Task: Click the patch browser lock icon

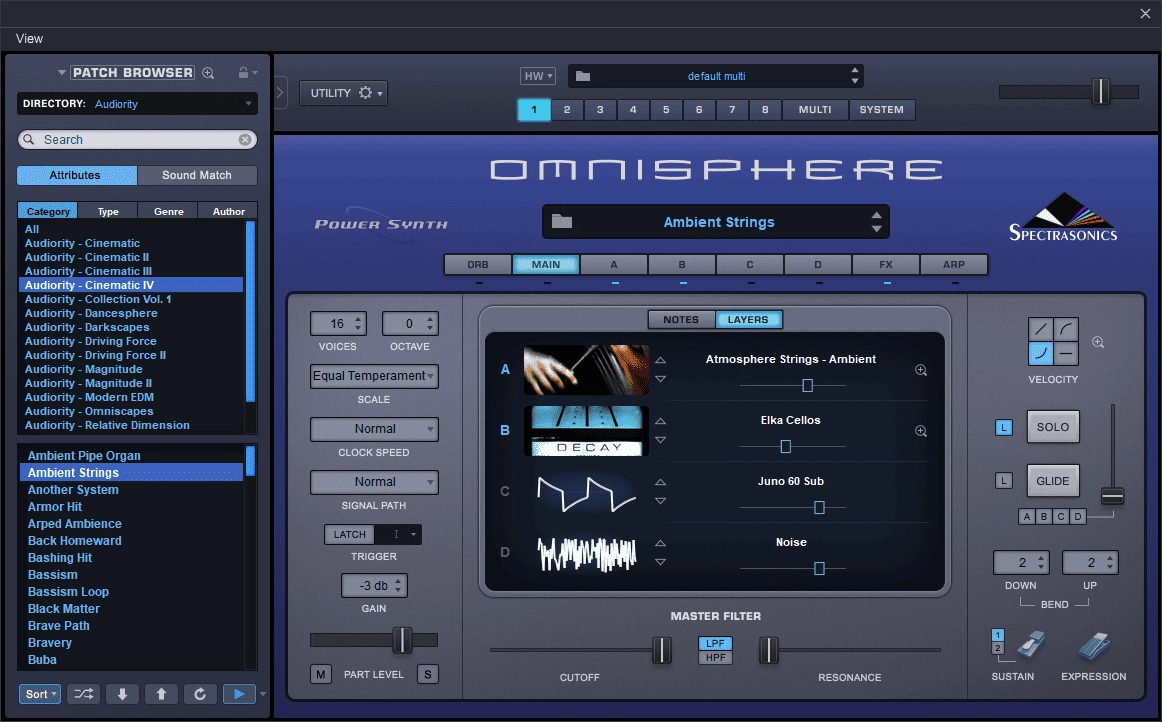Action: 243,73
